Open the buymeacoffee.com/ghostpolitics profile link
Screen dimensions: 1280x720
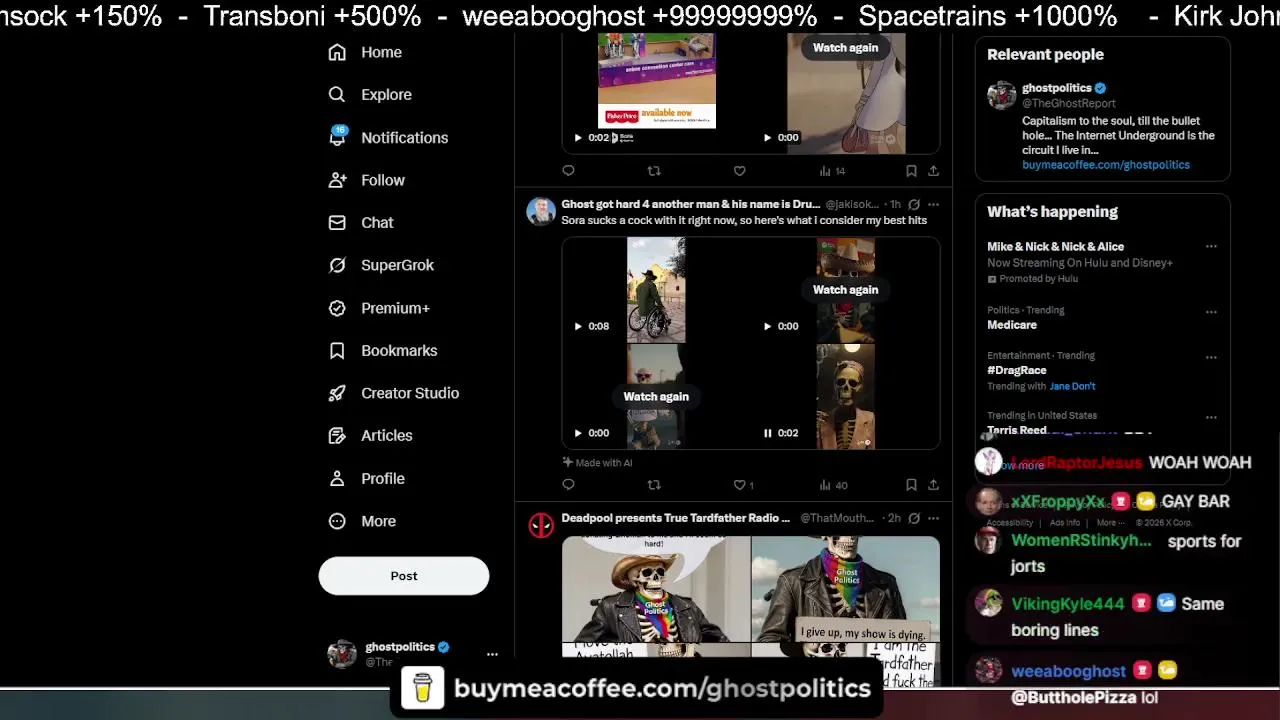coord(1106,165)
